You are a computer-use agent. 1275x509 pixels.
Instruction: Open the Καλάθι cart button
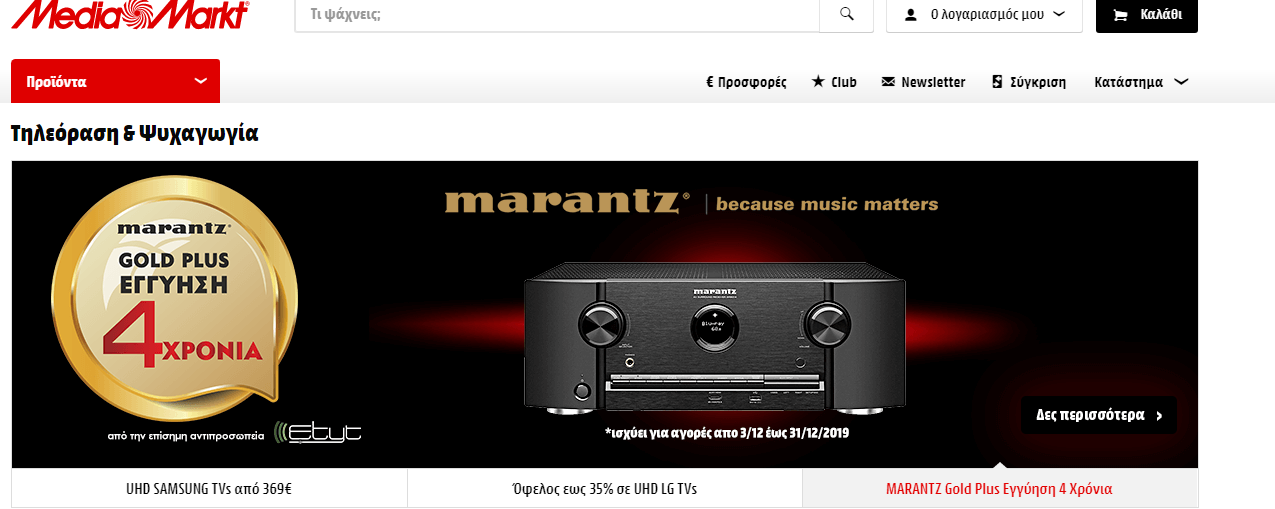click(1147, 15)
